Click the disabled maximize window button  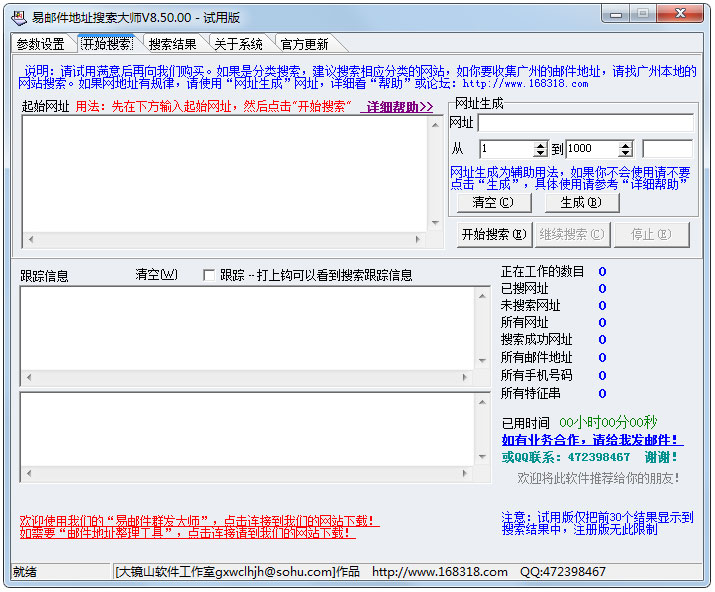point(643,14)
